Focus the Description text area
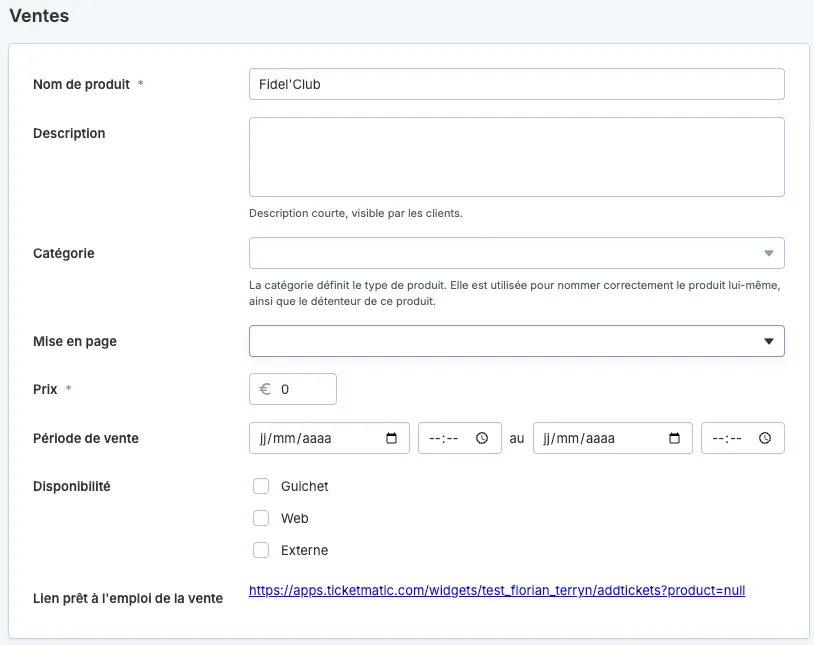The height and width of the screenshot is (645, 814). [517, 157]
